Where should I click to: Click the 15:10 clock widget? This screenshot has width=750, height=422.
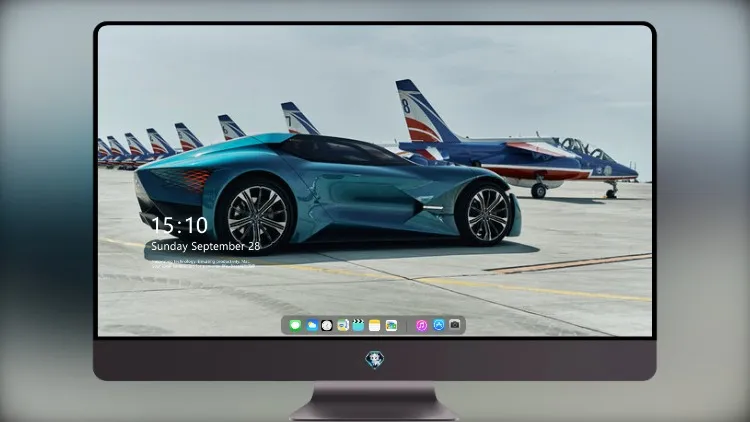point(179,225)
